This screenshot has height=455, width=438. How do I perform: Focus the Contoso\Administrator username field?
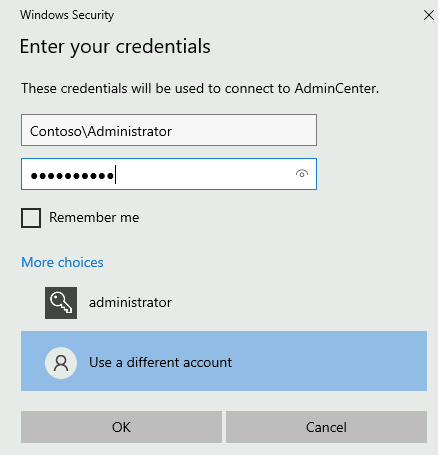(169, 130)
